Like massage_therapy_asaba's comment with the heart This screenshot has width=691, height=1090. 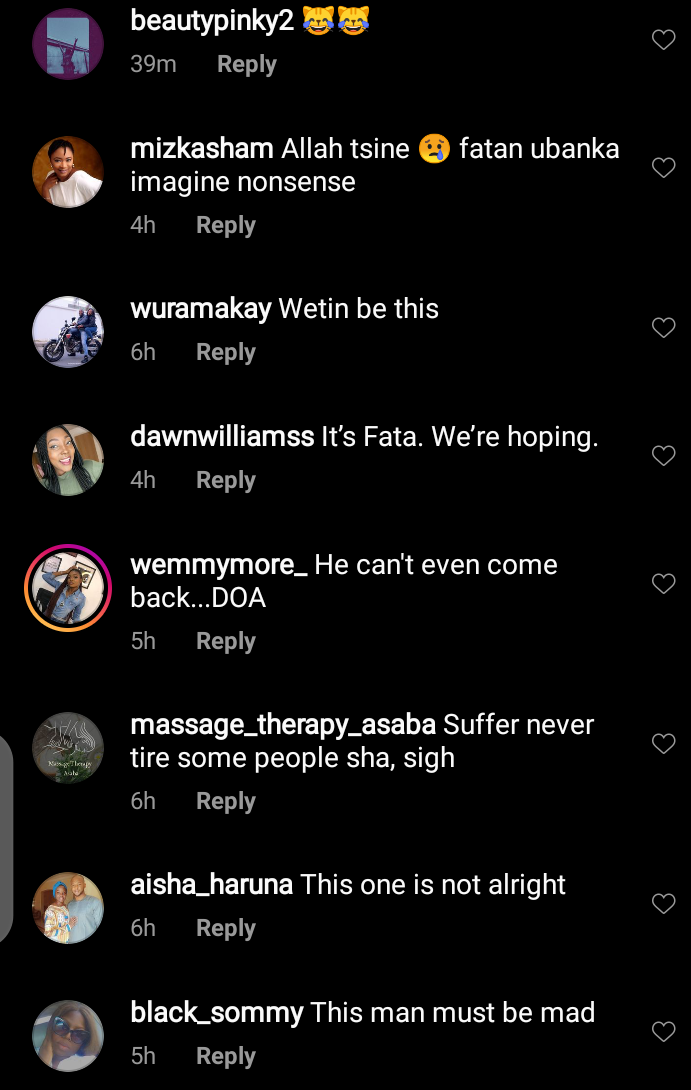tap(663, 743)
